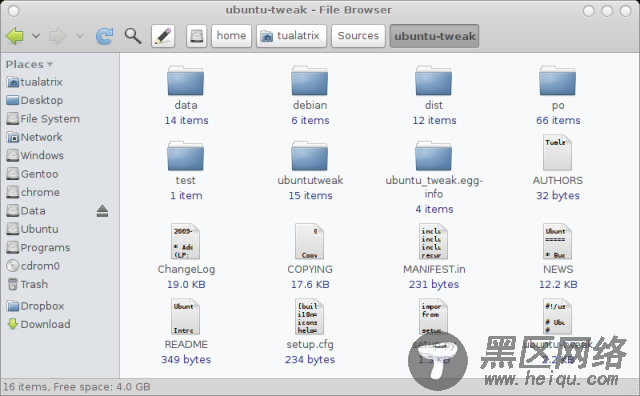Screen dimensions: 640x396
Task: Select the dist folder icon
Action: pos(433,81)
